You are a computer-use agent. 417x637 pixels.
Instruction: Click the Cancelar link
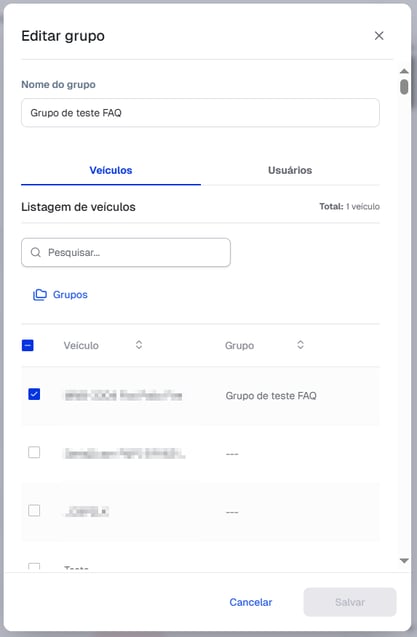(x=251, y=602)
